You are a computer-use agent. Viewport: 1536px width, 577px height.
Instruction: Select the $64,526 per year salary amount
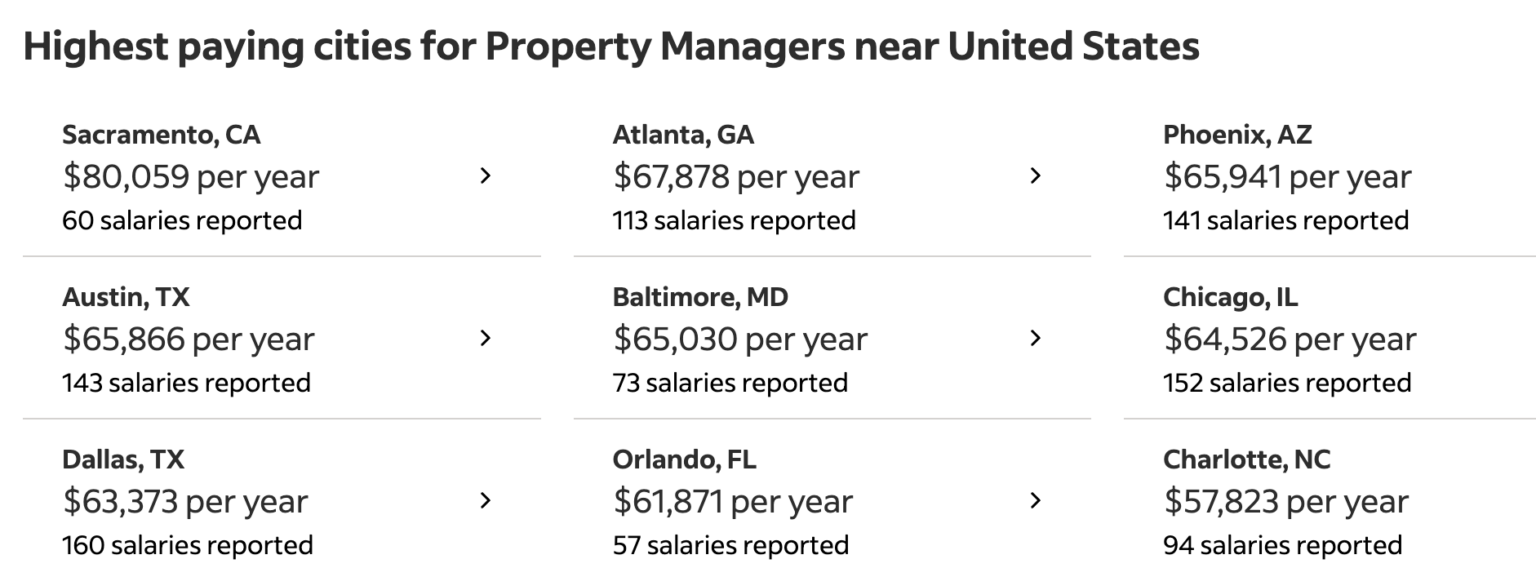pos(1290,339)
